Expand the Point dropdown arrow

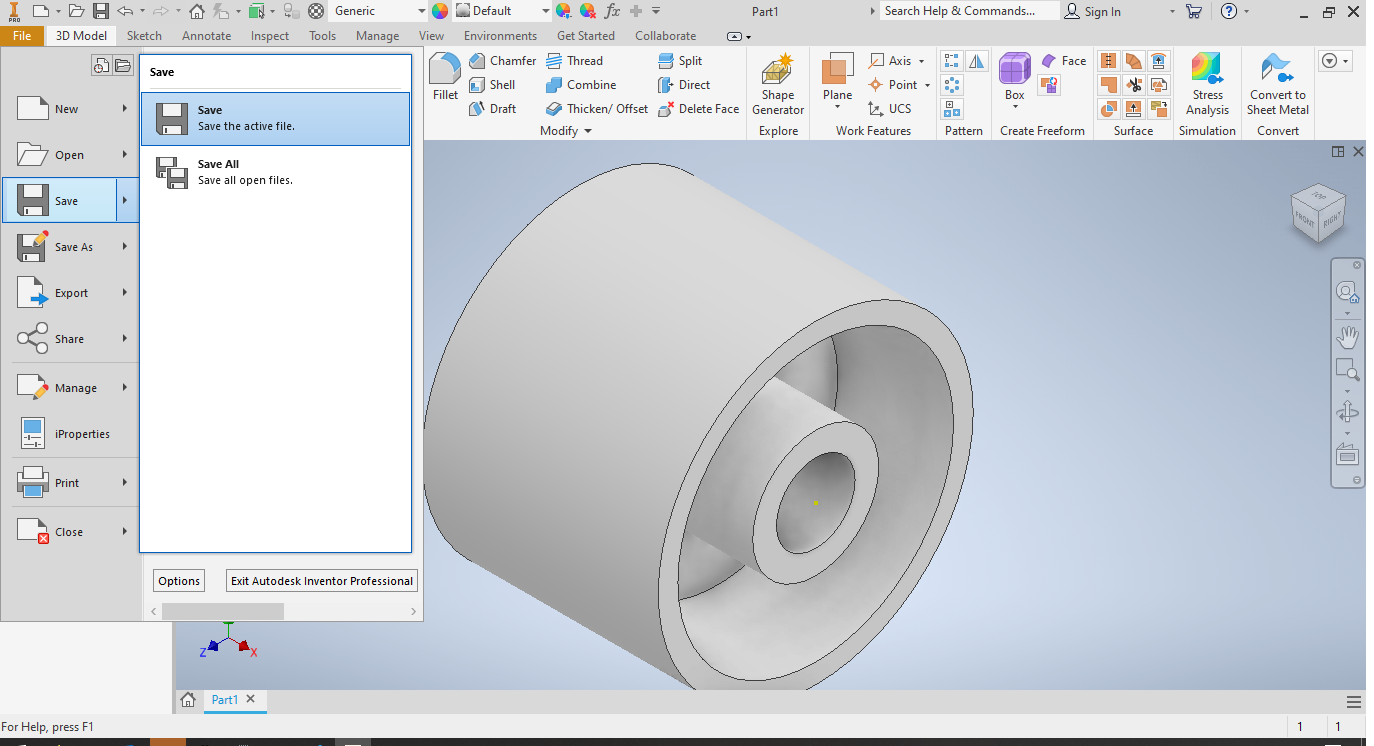pyautogui.click(x=927, y=85)
